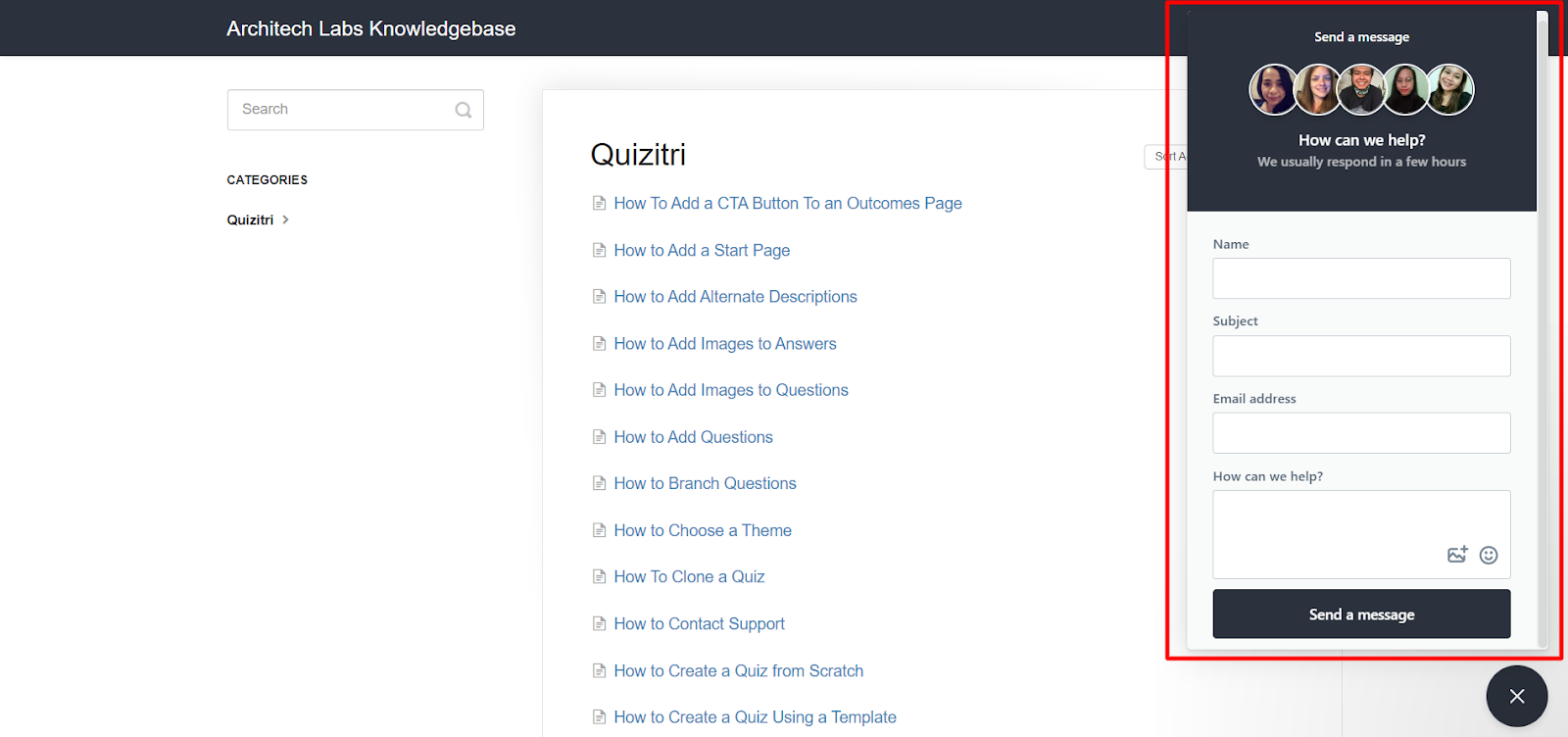This screenshot has height=737, width=1568.
Task: Click document icon beside How to Branch Questions
Action: (599, 483)
